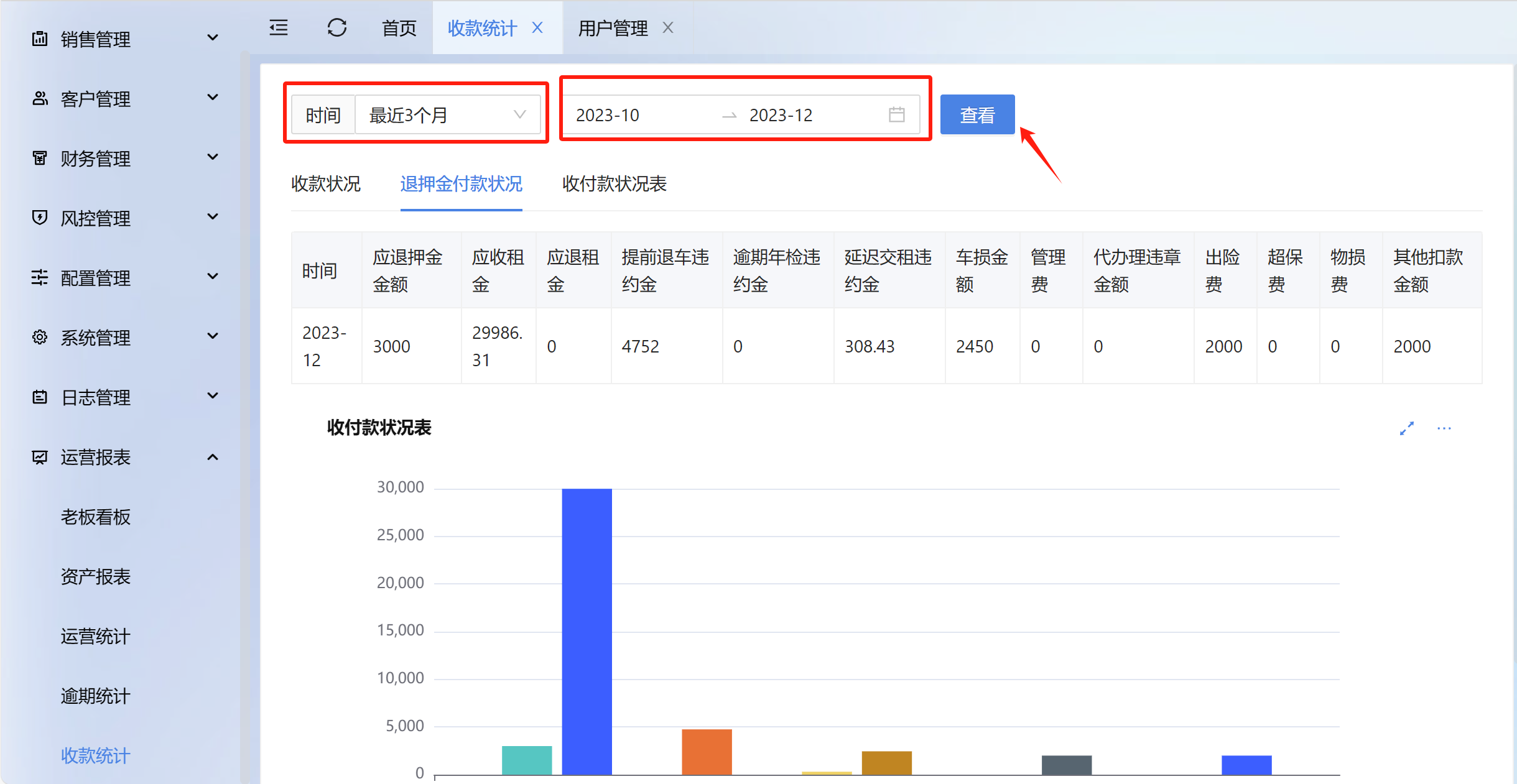
Task: Click the refresh page icon
Action: point(336,28)
